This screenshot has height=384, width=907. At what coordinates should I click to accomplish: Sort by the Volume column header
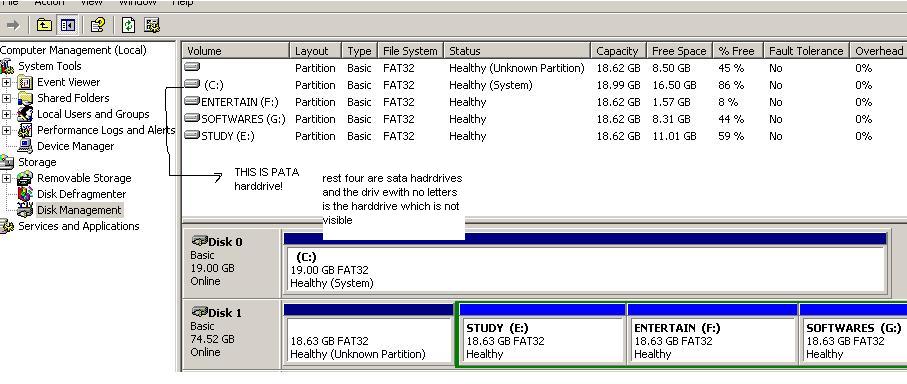(235, 51)
